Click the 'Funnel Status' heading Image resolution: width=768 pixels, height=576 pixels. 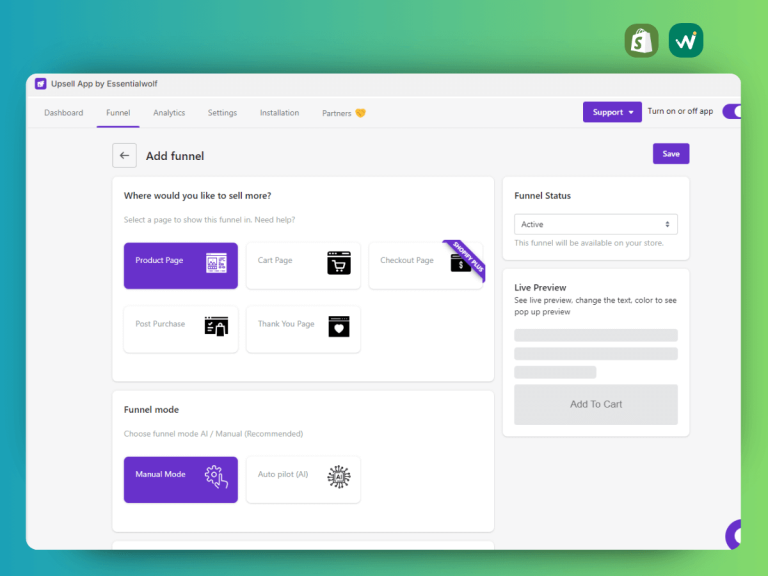tap(542, 196)
